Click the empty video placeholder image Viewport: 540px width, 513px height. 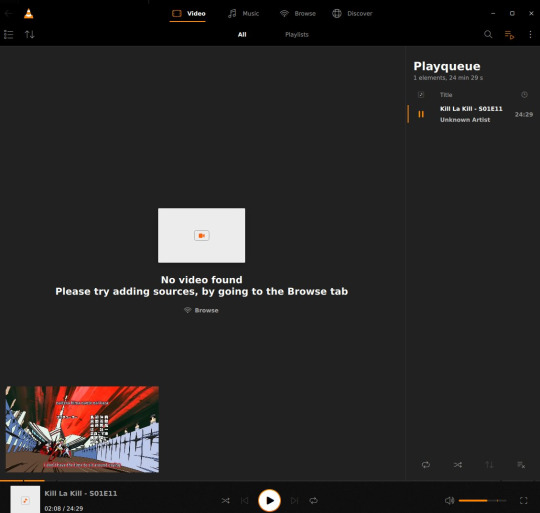[201, 235]
